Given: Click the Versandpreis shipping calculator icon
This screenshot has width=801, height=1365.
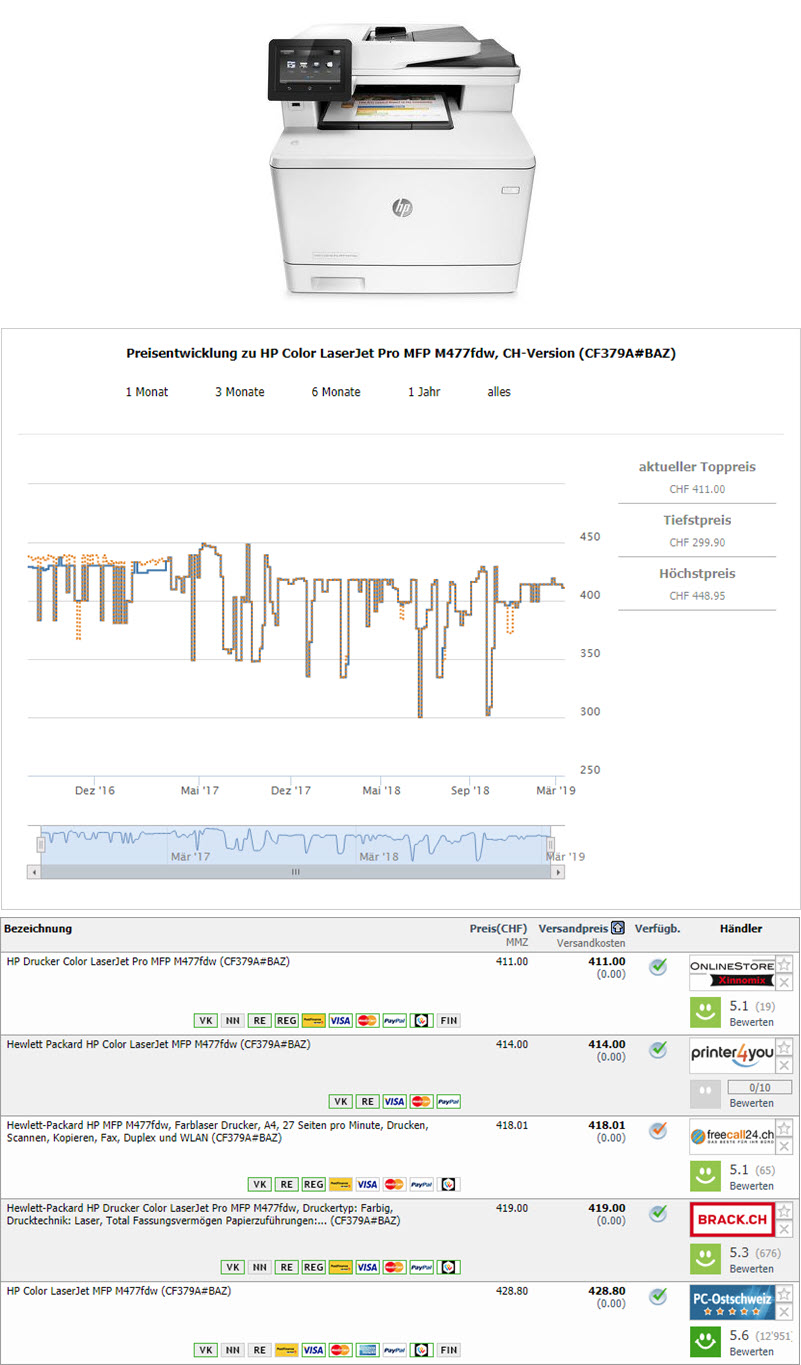Looking at the screenshot, I should pos(619,928).
